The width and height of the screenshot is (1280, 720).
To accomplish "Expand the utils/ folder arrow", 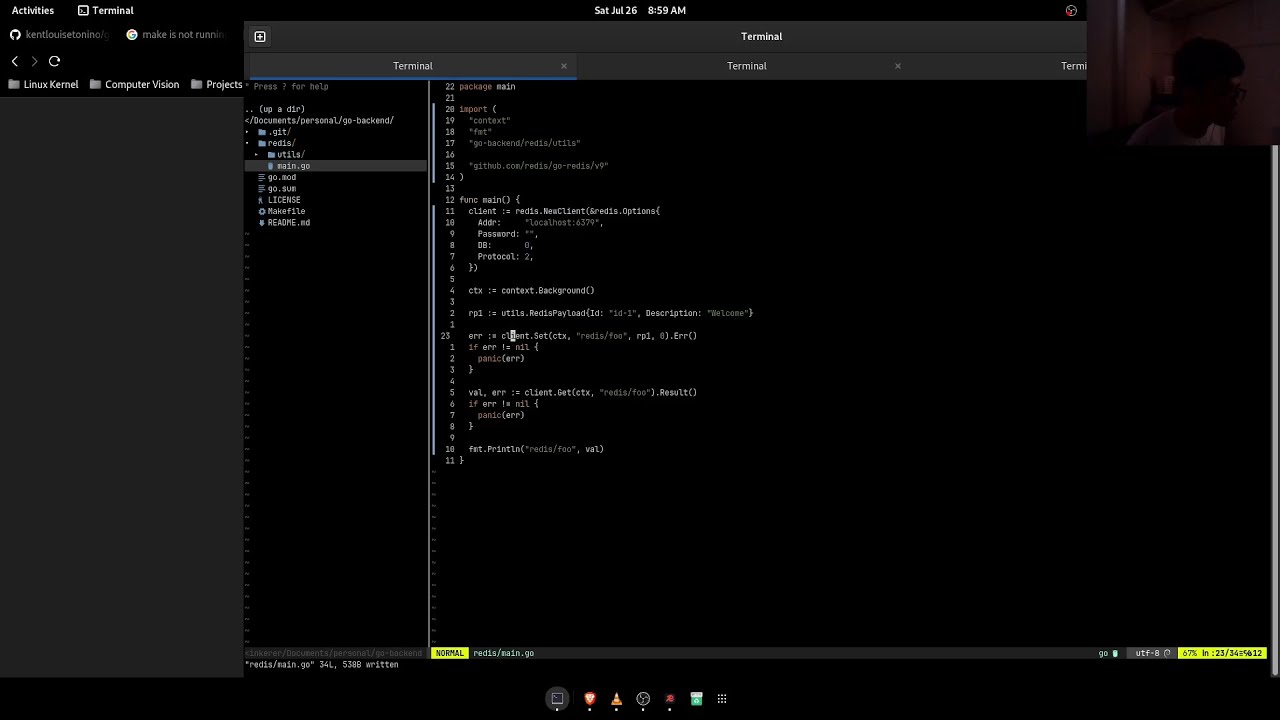I will (x=257, y=155).
